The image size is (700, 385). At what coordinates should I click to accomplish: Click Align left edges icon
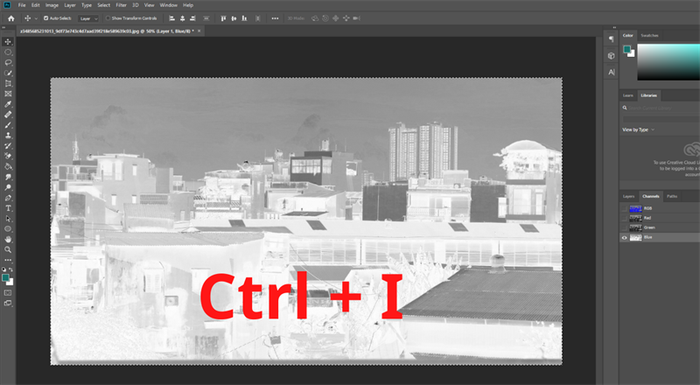(x=172, y=18)
